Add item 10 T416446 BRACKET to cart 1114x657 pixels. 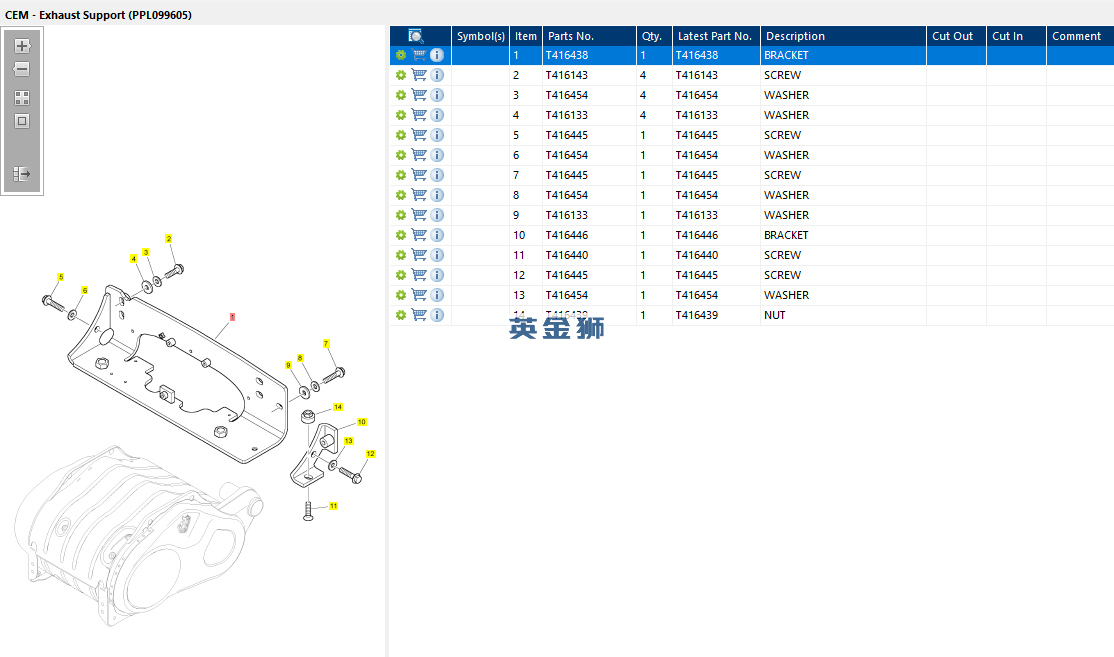[419, 234]
